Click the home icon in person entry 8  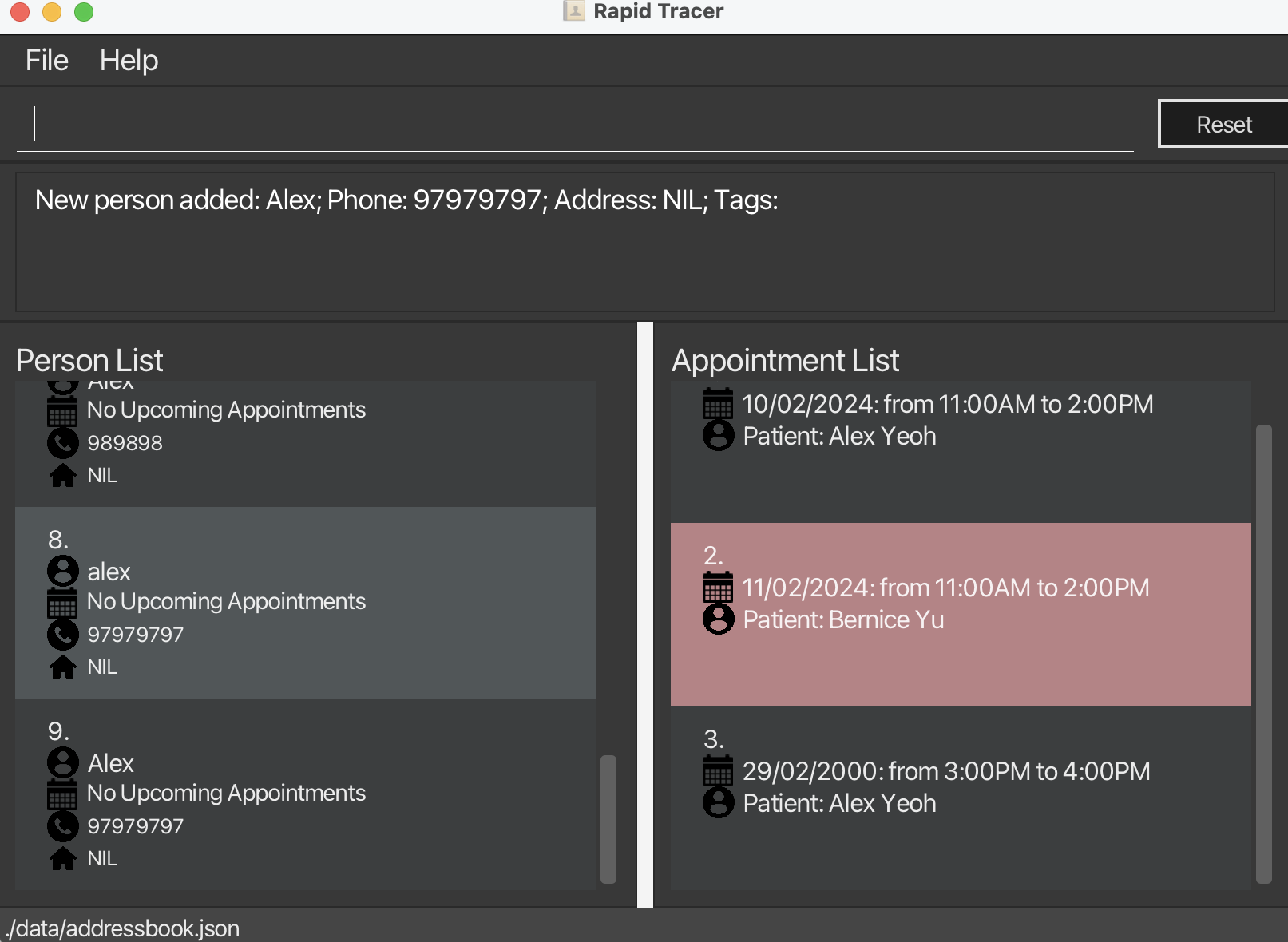pos(63,667)
